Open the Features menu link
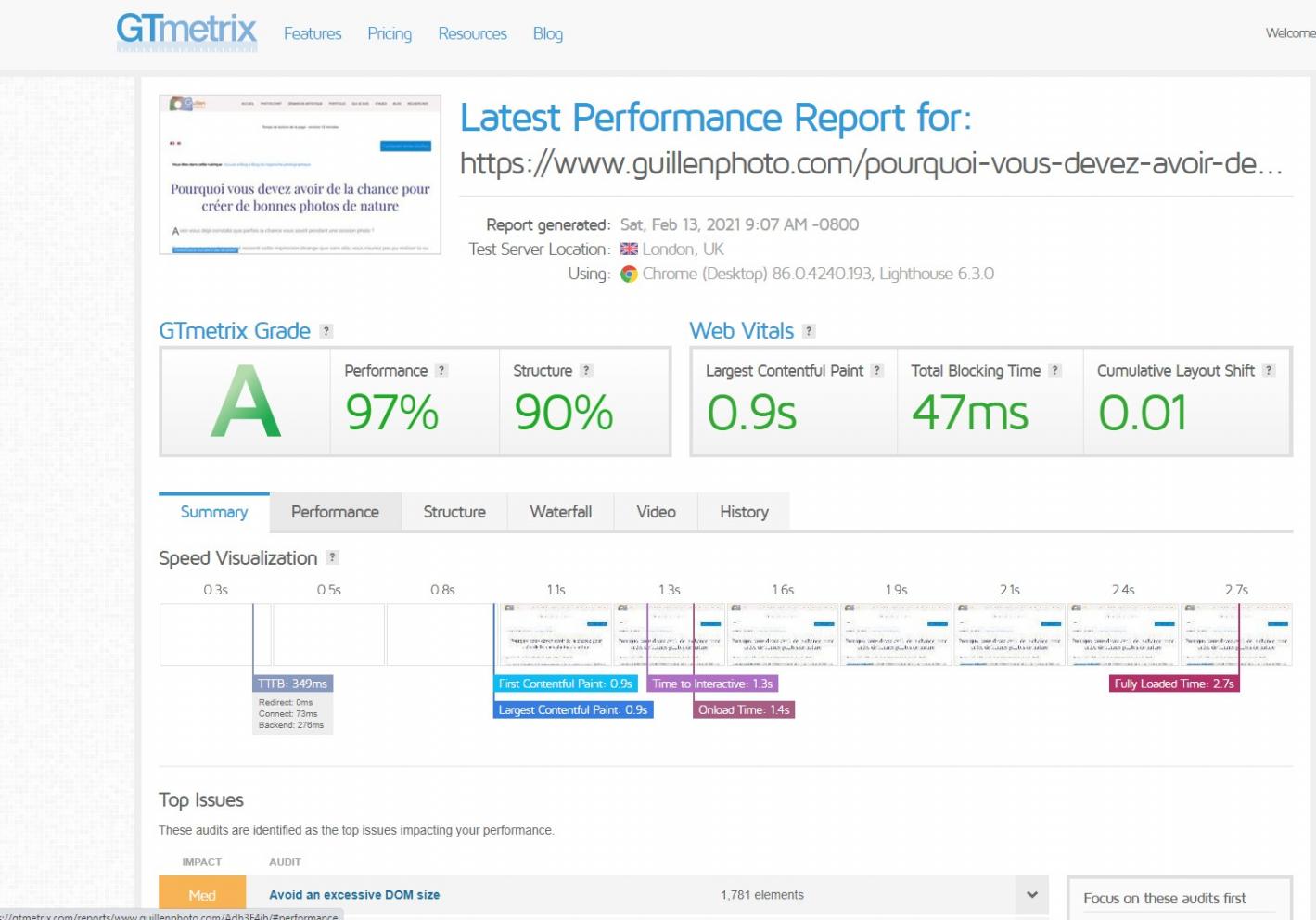Viewport: 1316px width, 920px height. pos(313,33)
